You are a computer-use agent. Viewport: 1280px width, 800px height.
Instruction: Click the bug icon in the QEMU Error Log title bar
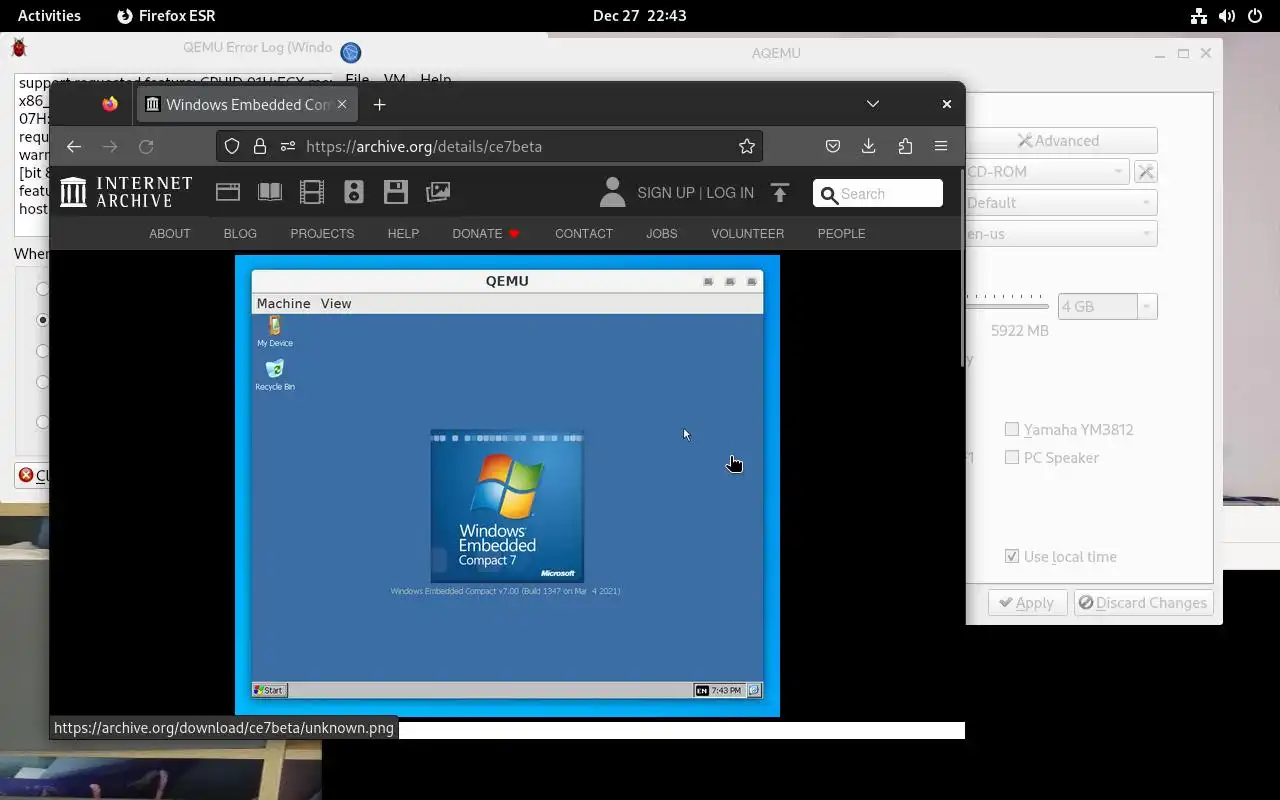(x=19, y=47)
